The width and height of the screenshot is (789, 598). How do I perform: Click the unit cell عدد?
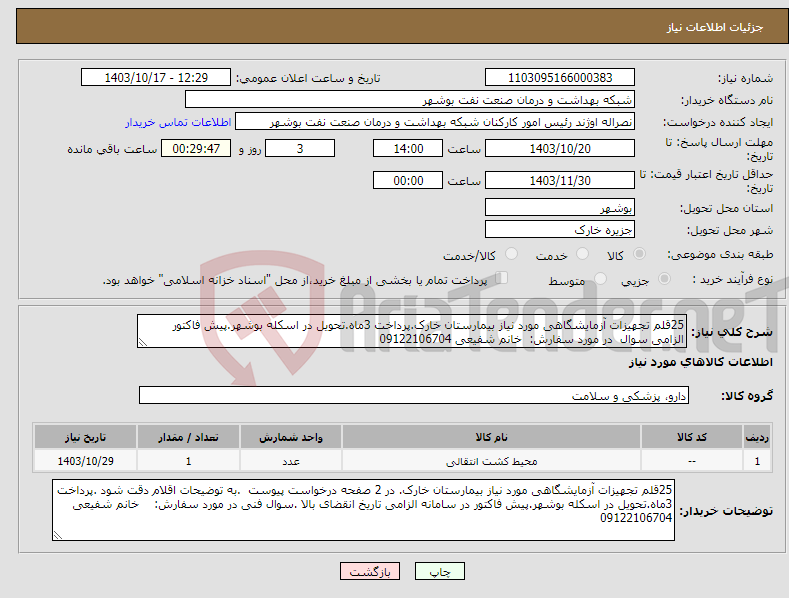291,461
